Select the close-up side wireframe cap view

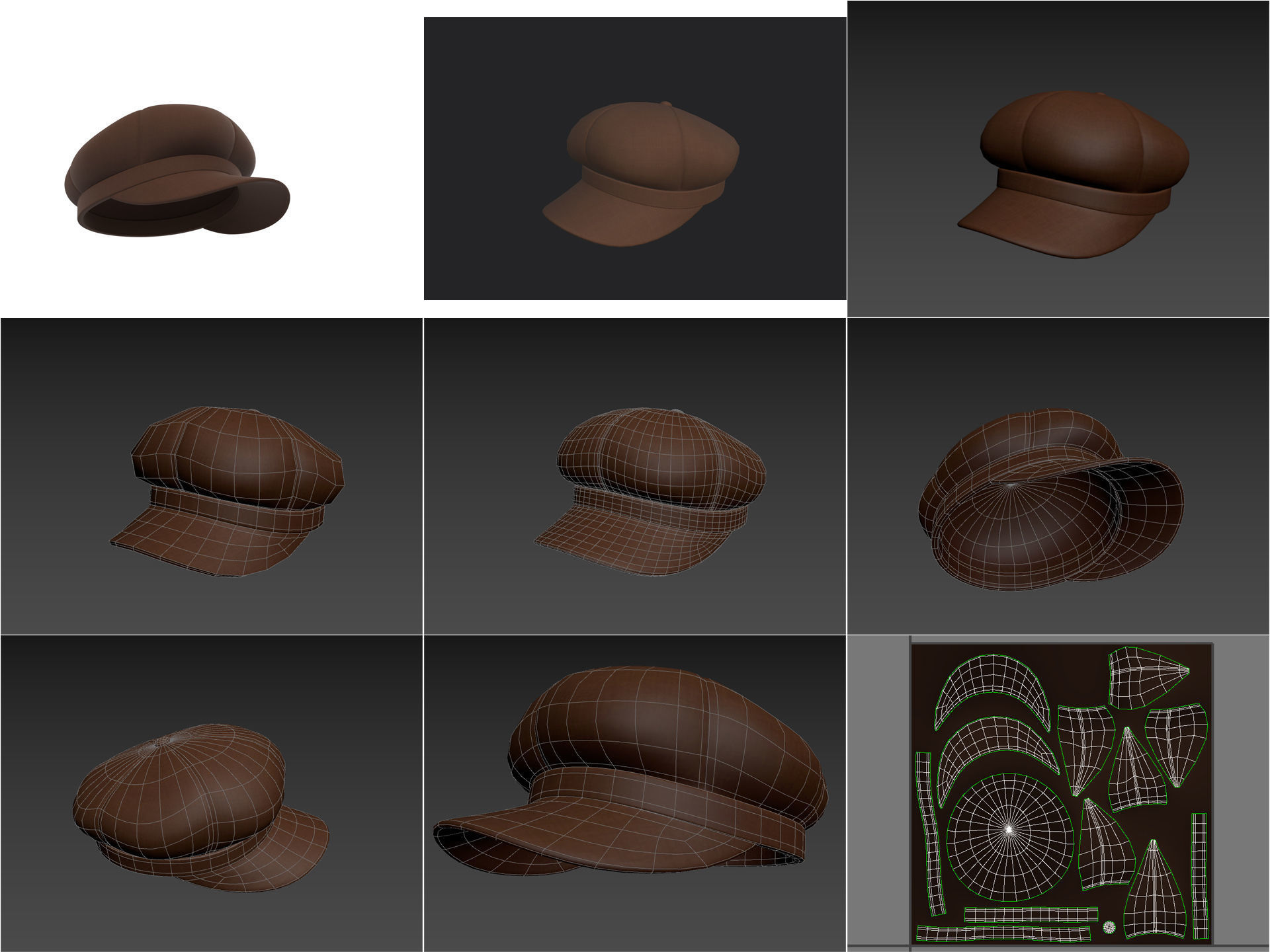[x=635, y=793]
